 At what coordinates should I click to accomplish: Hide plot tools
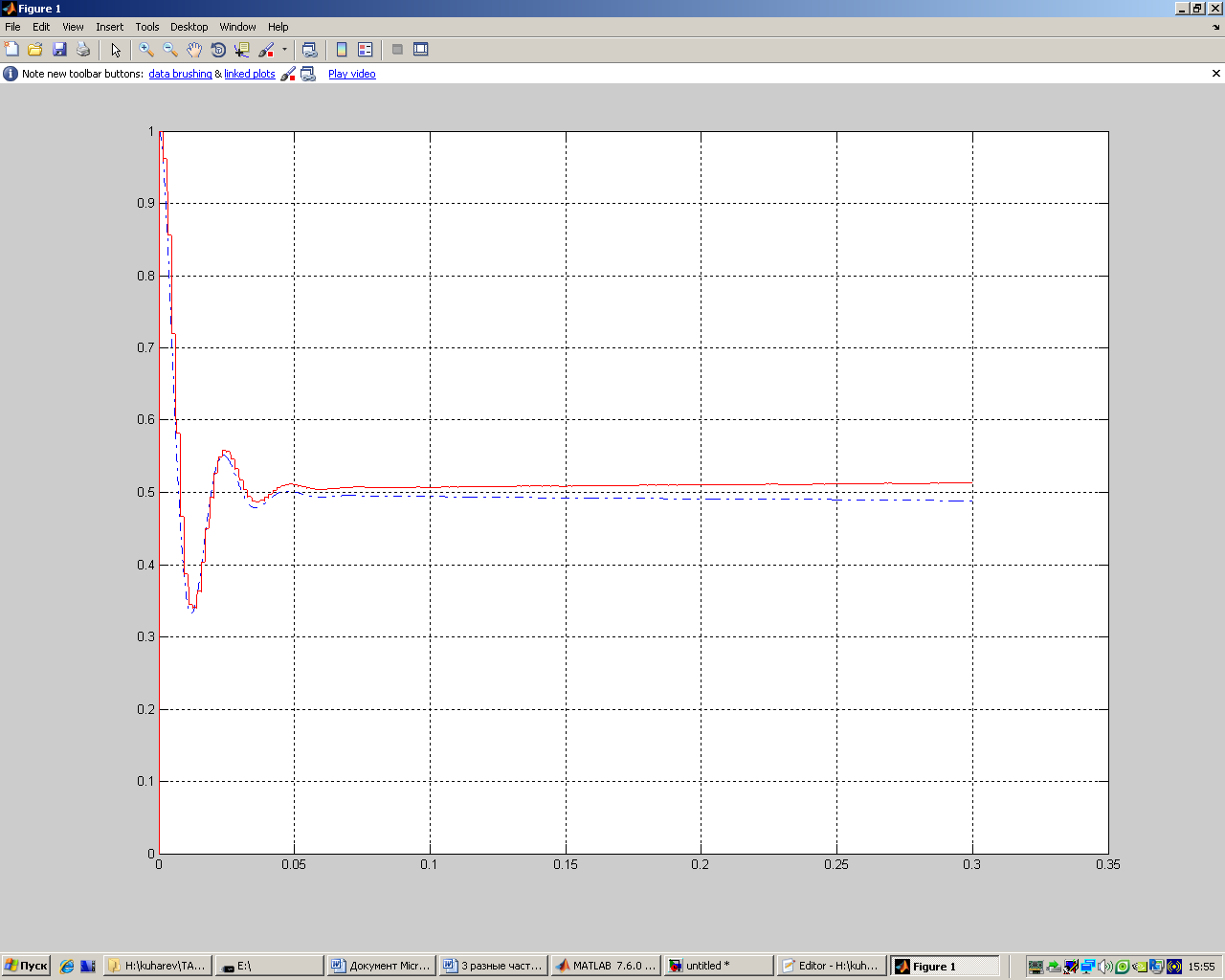(x=397, y=49)
